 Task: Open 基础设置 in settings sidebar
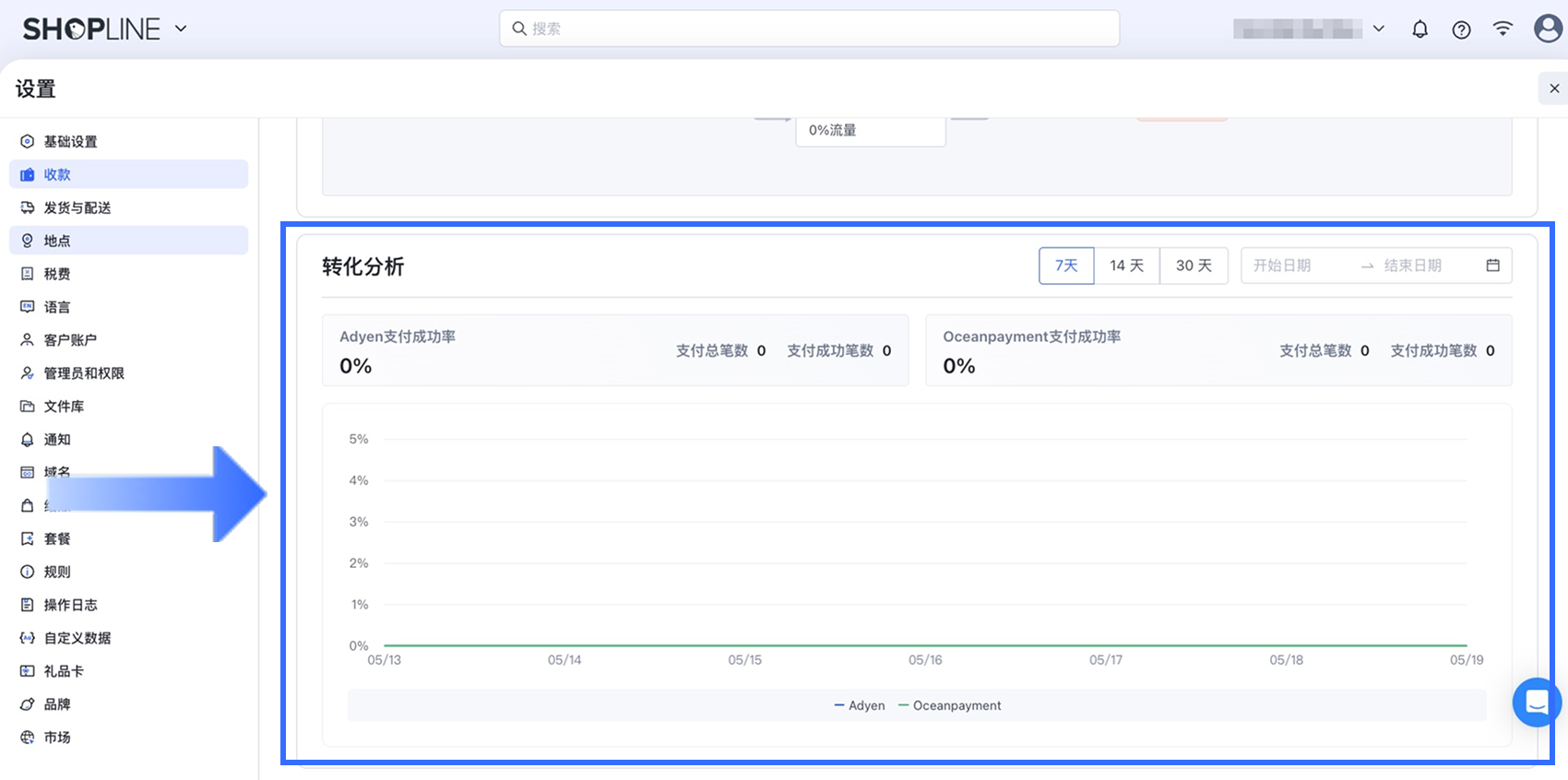128,141
